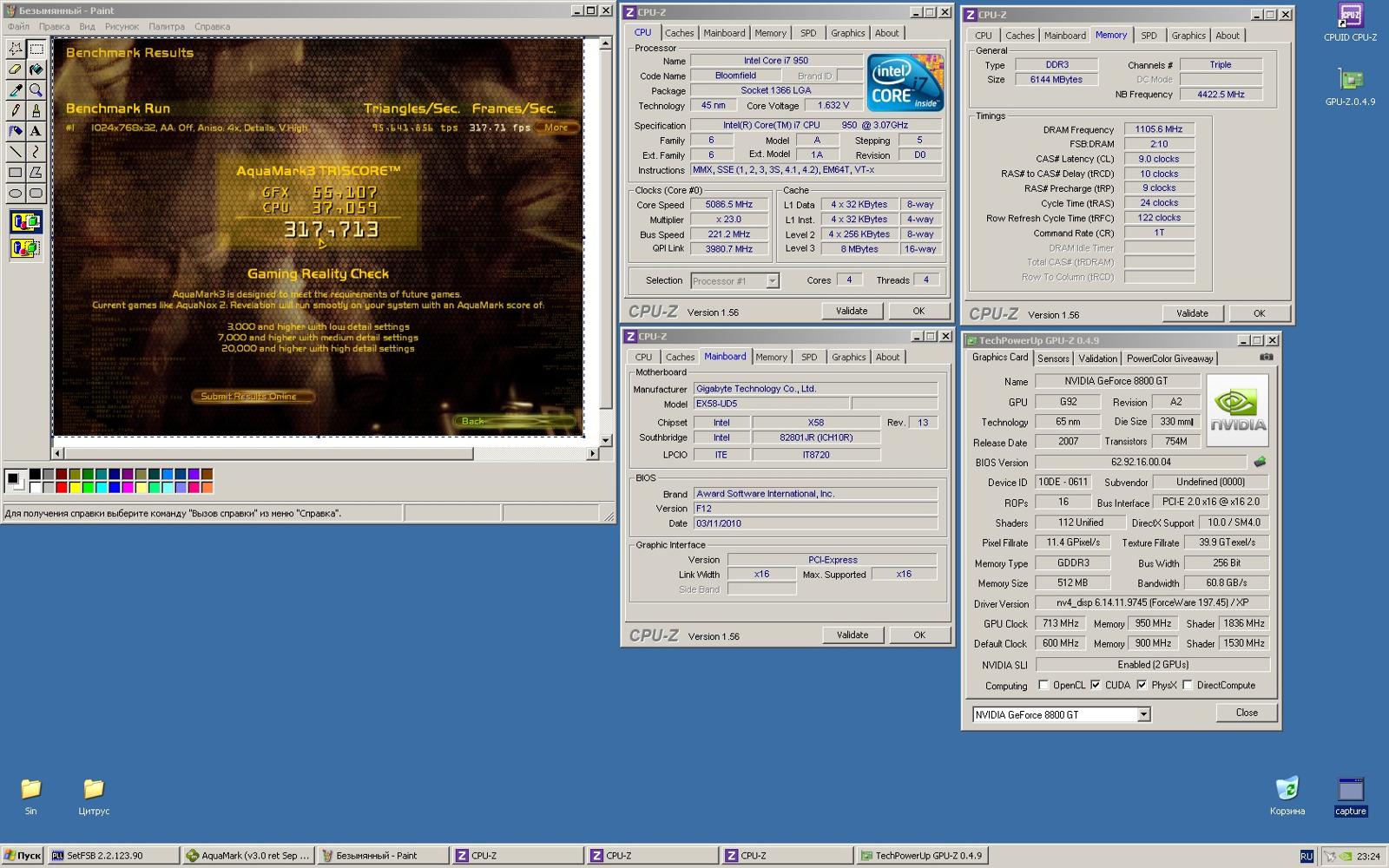Open the CPUID CPU-Z desktop shortcut

1350,23
